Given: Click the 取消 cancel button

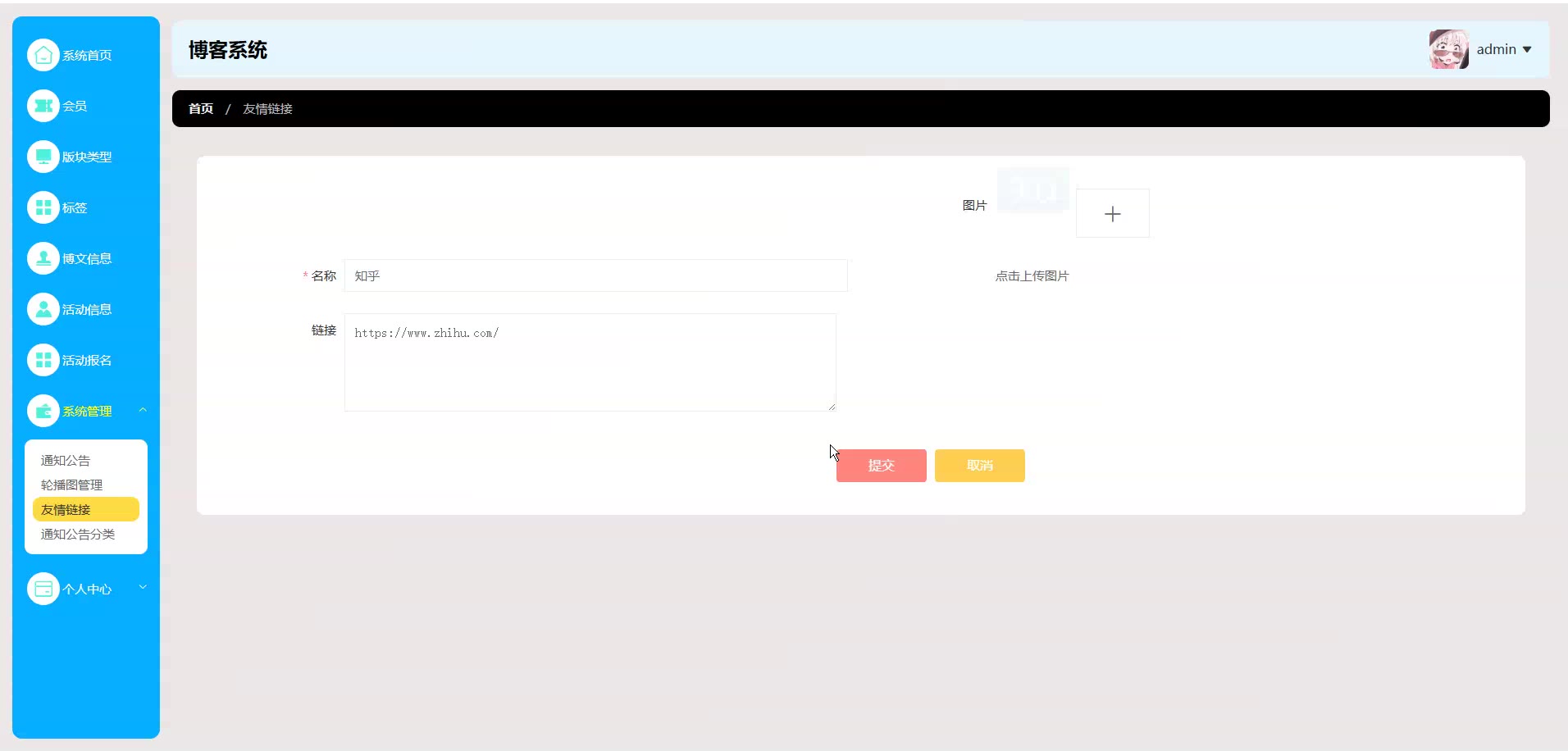Looking at the screenshot, I should (x=980, y=466).
